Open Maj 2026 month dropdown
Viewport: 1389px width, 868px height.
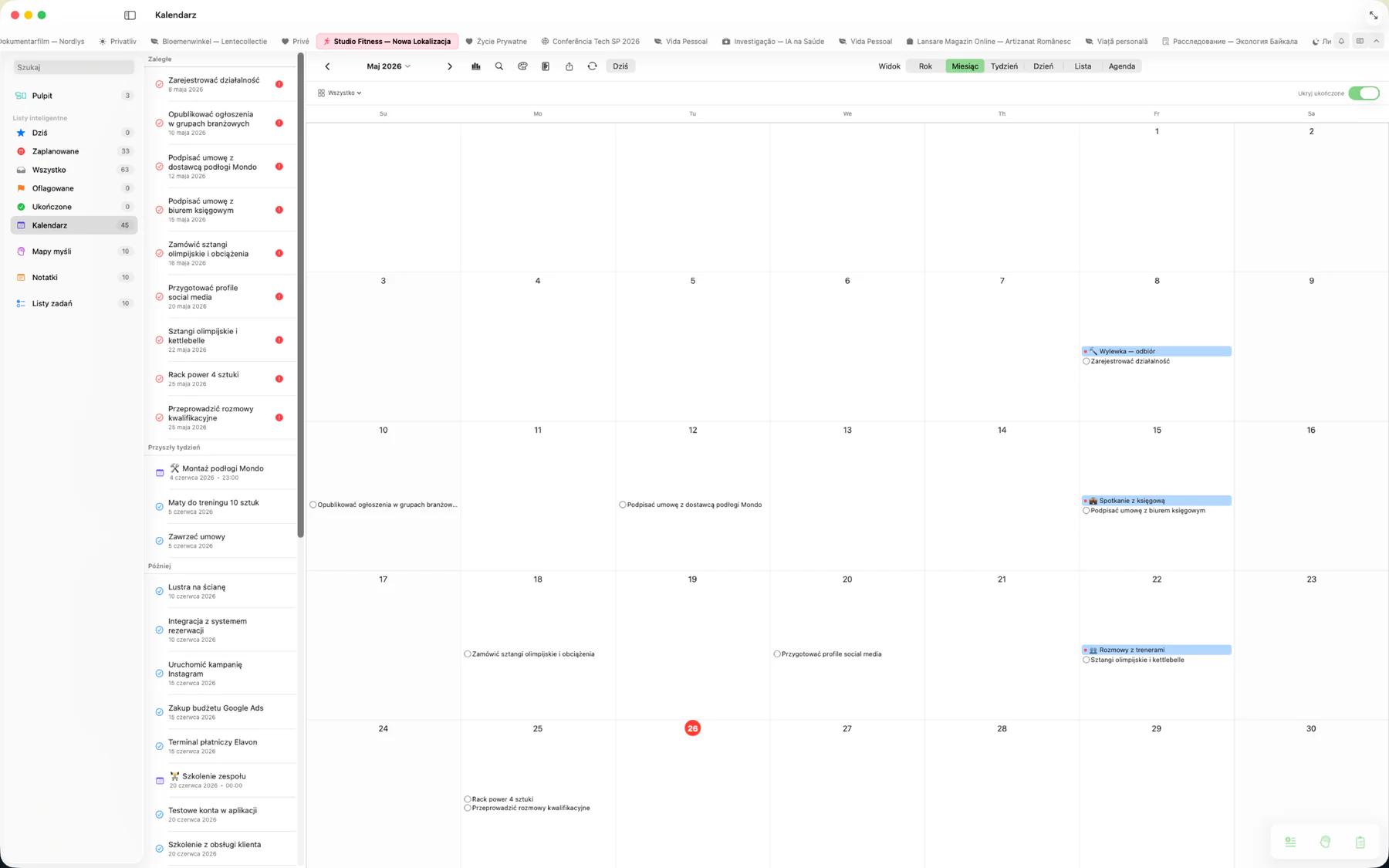coord(388,66)
